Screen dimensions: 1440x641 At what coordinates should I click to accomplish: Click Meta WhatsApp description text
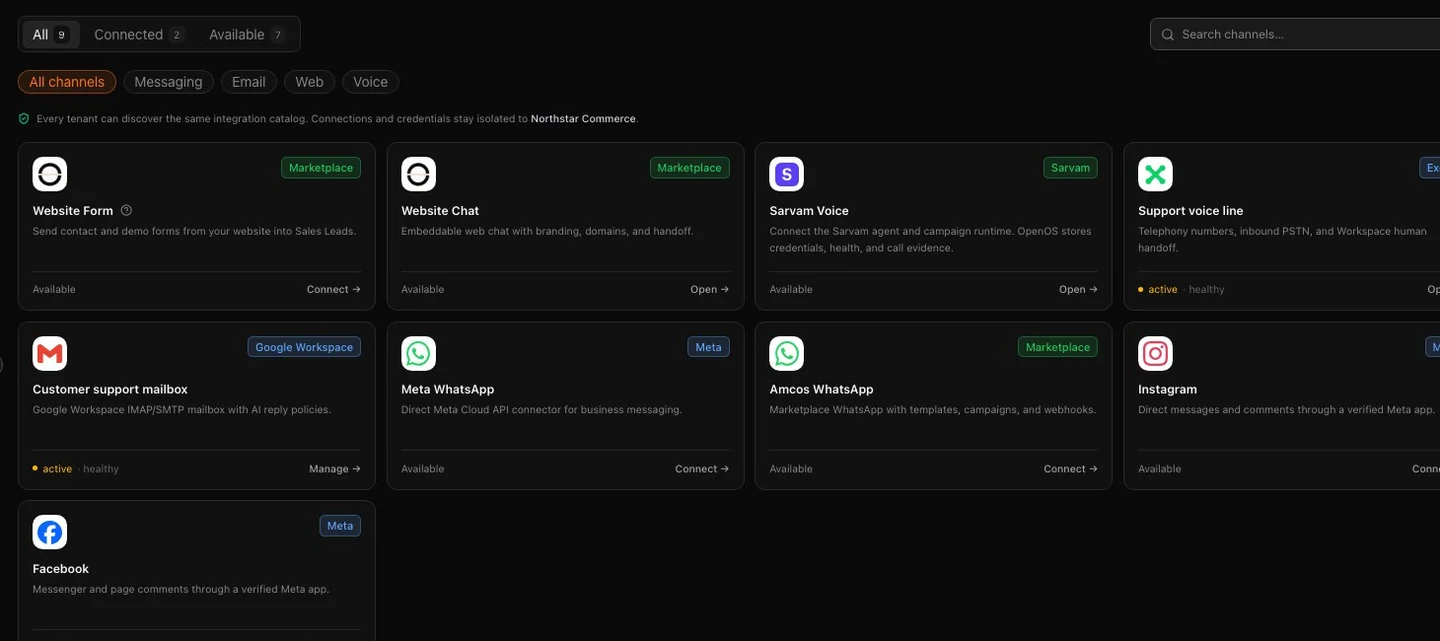pyautogui.click(x=542, y=410)
